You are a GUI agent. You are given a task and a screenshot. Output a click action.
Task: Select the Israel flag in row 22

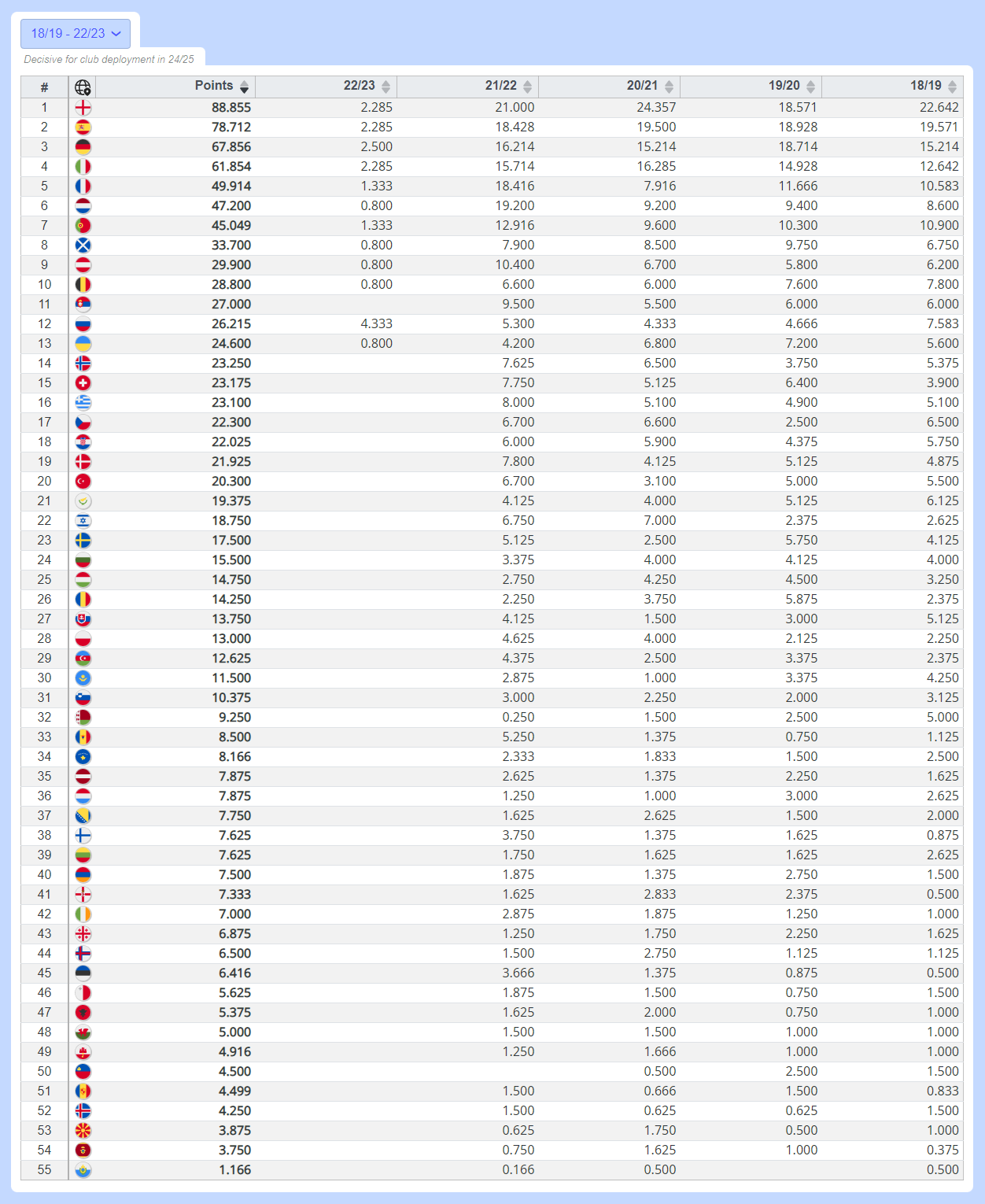click(x=83, y=521)
